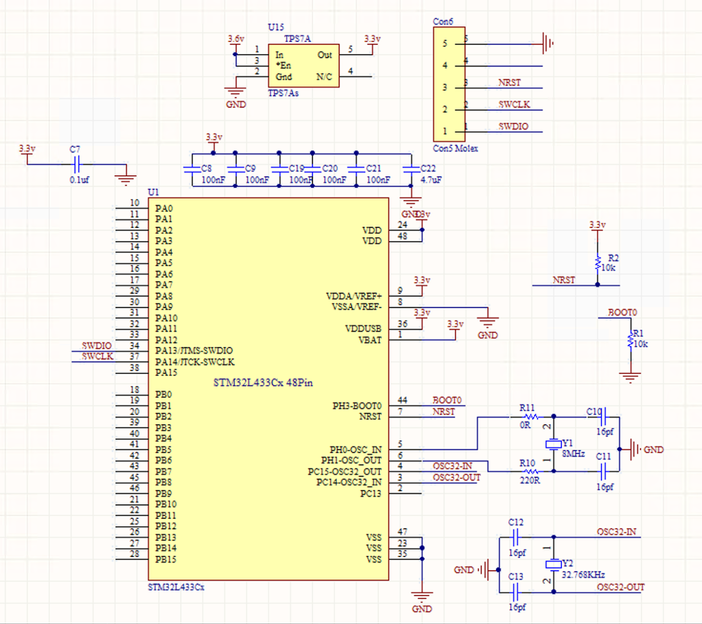
Task: Select the U1 STM32L433Cx microcontroller body
Action: click(x=268, y=389)
